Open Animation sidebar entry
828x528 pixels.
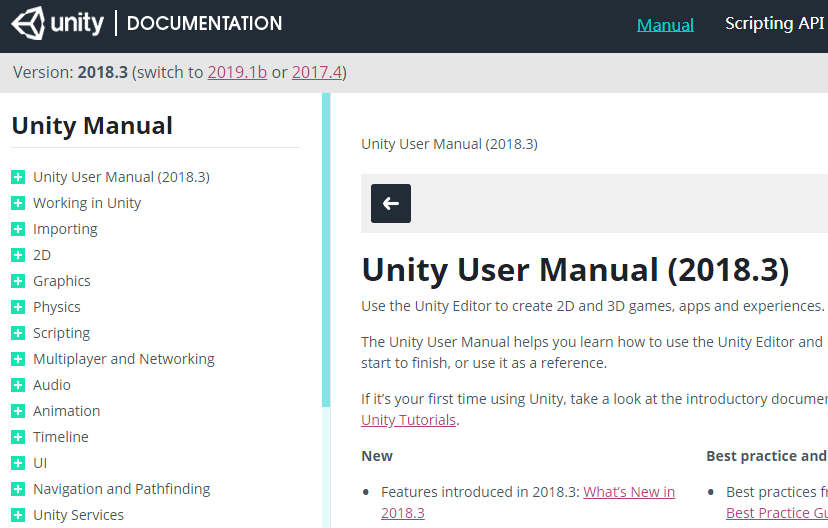67,411
